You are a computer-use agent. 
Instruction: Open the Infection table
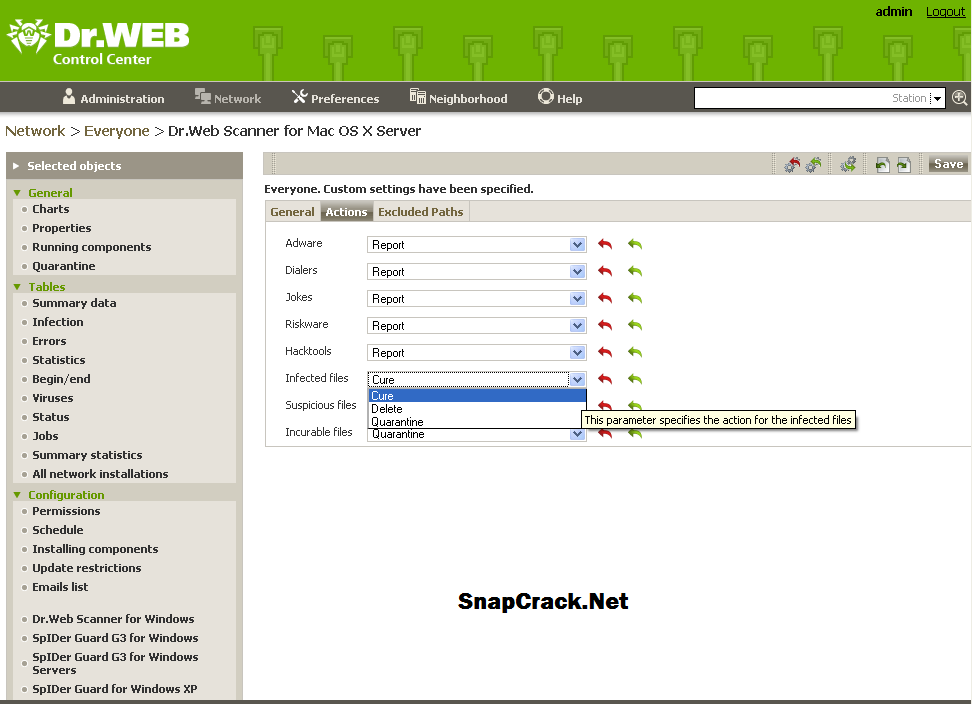pyautogui.click(x=58, y=322)
